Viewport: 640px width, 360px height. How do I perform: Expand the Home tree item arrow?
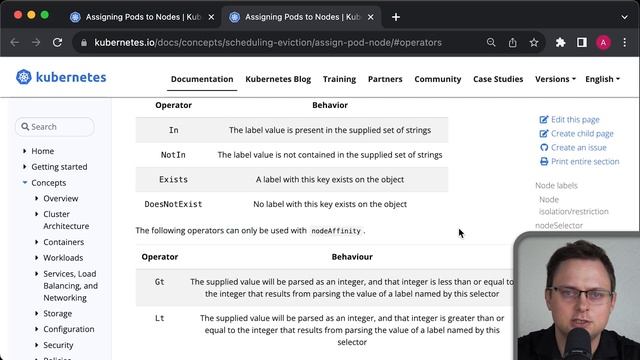[24, 151]
